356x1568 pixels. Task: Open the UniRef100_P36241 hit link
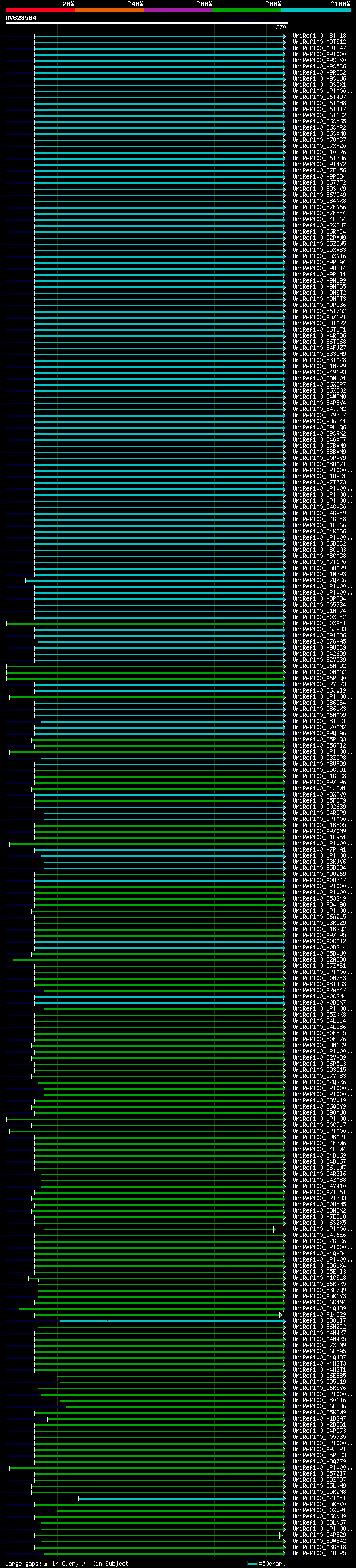[319, 421]
